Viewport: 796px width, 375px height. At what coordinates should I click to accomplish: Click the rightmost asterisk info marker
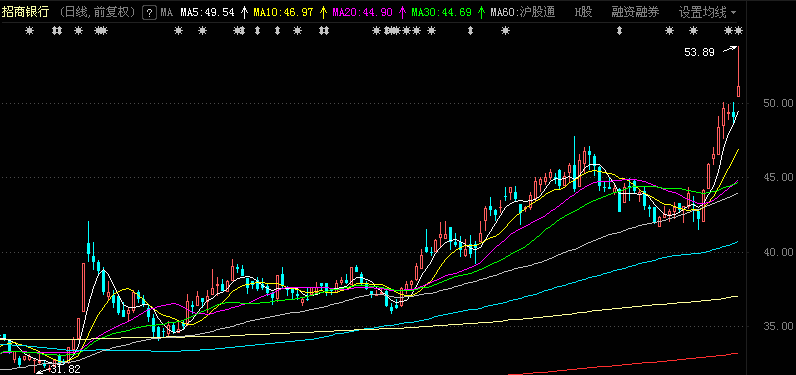[x=739, y=31]
